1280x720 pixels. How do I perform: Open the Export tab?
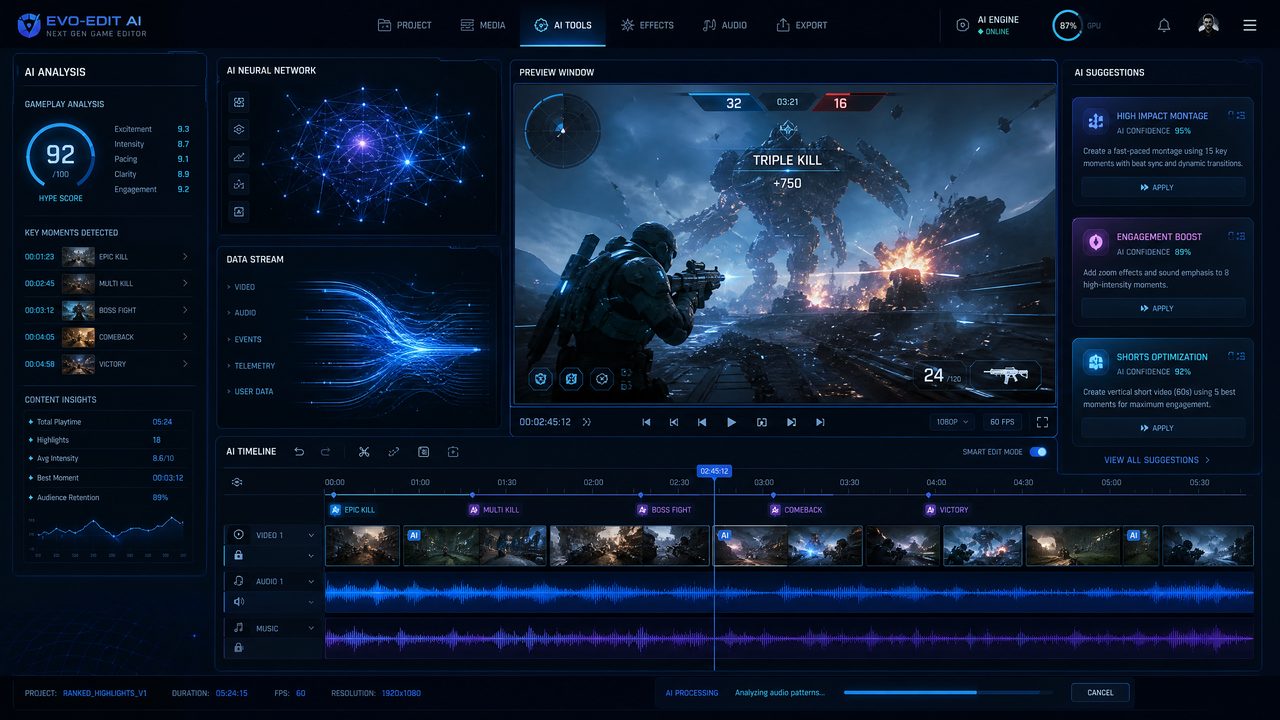tap(802, 25)
